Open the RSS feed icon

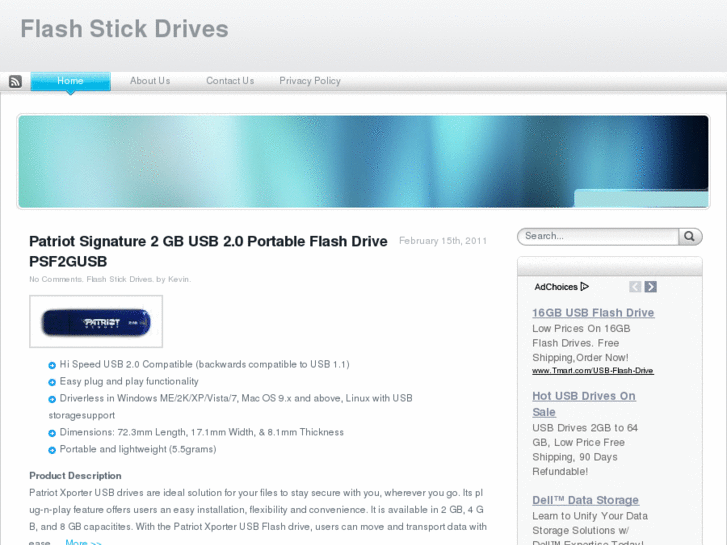[x=15, y=82]
